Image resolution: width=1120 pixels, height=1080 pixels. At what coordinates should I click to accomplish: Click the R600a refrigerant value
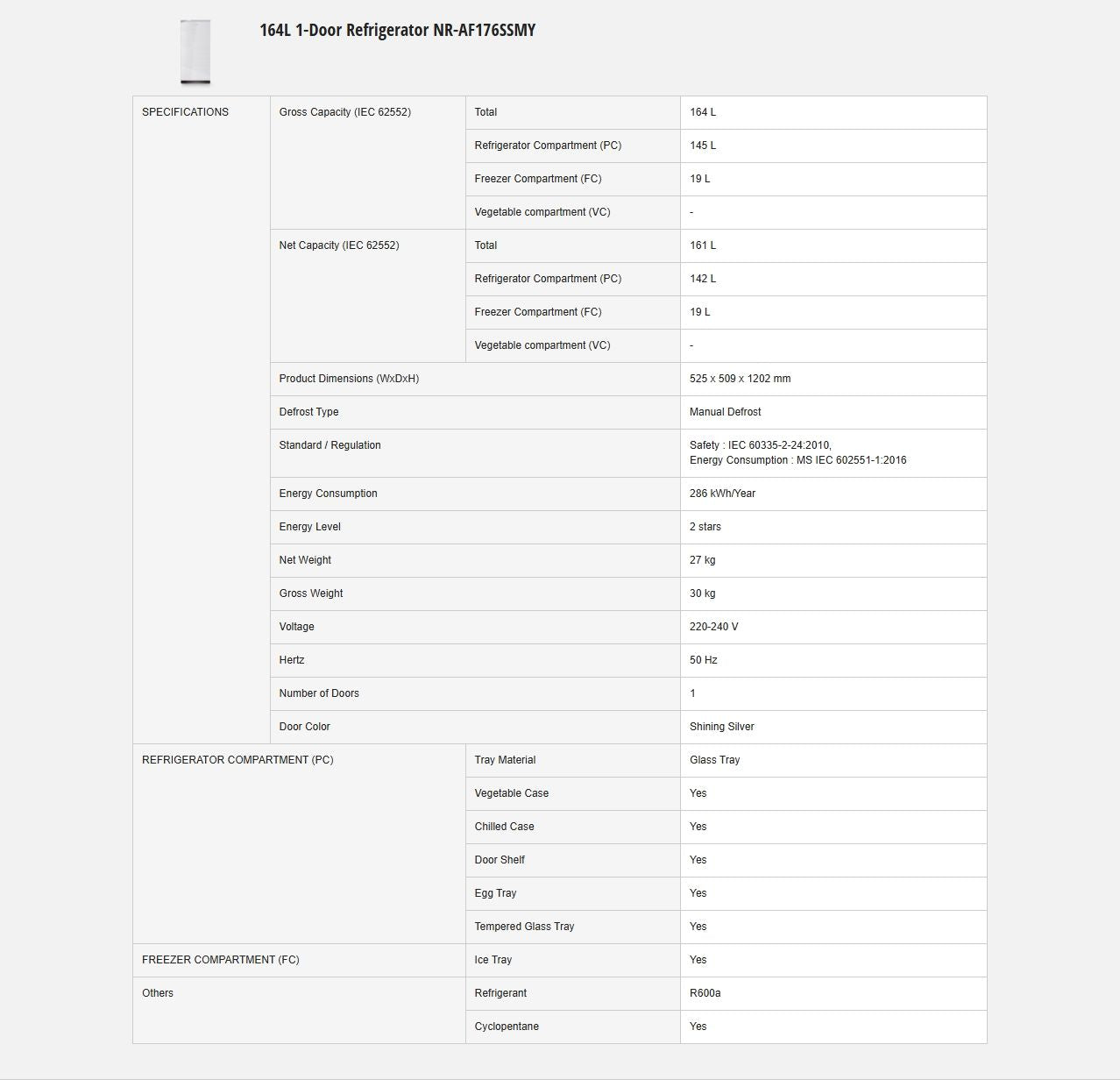pos(705,993)
